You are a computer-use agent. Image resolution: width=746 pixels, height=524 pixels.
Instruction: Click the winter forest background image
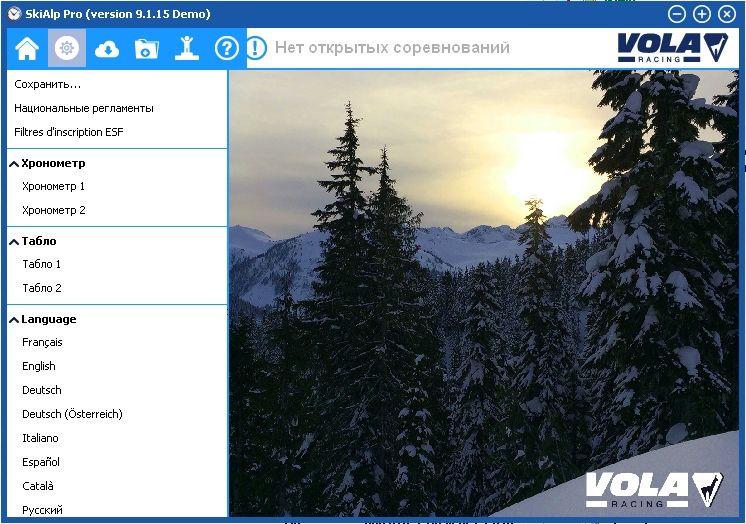click(x=484, y=294)
